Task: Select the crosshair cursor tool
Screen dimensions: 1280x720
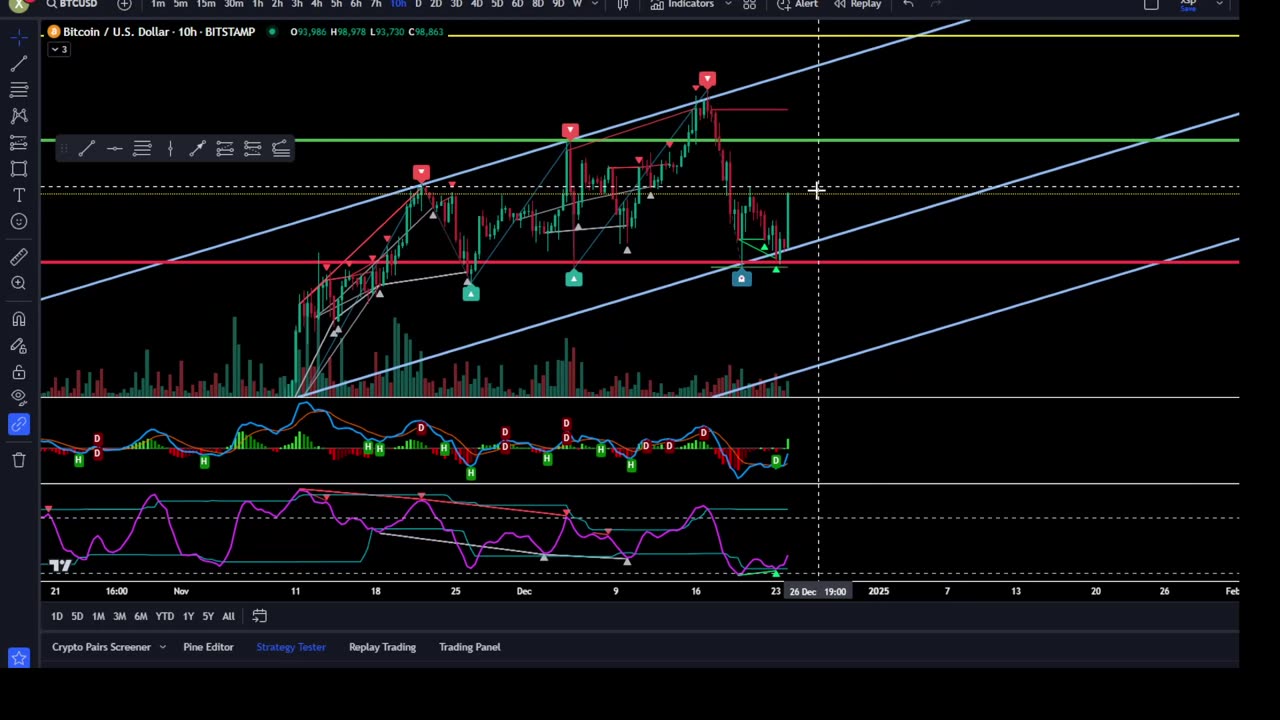Action: (x=19, y=37)
